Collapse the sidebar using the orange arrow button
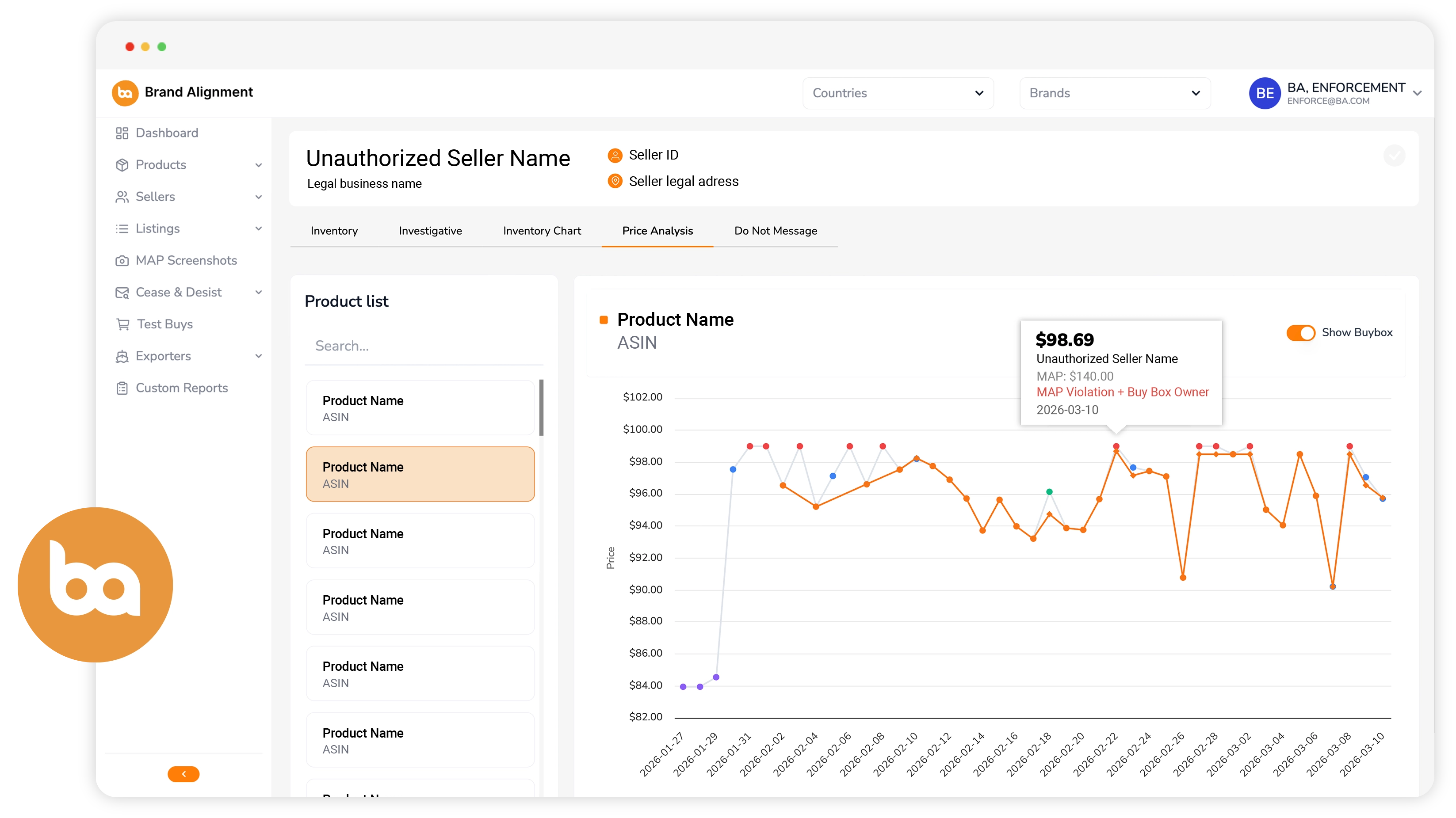 tap(183, 774)
